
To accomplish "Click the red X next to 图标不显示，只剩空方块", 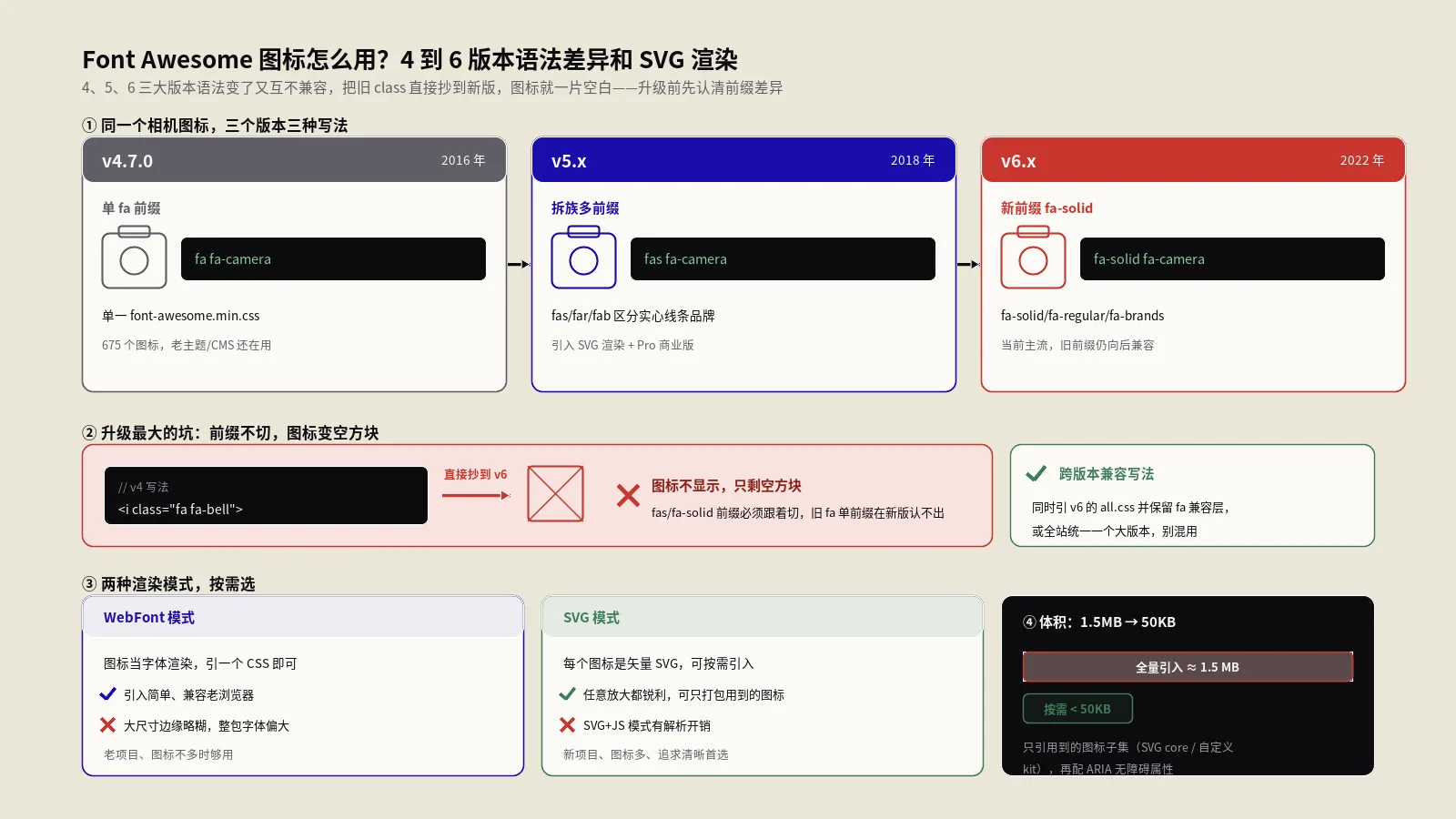I will click(x=628, y=496).
